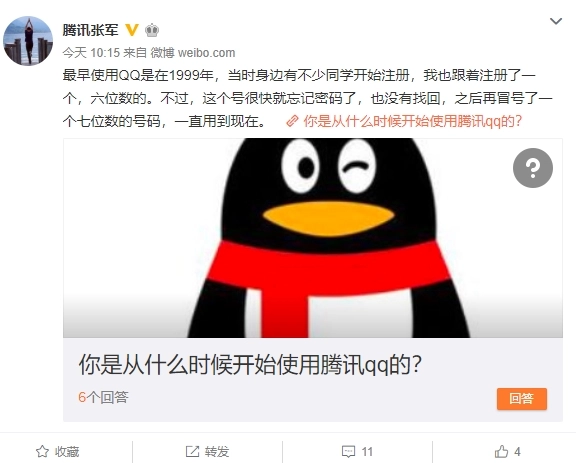Open the inline 你是从什么时候开始使用腾讯qq的 link

click(x=412, y=121)
